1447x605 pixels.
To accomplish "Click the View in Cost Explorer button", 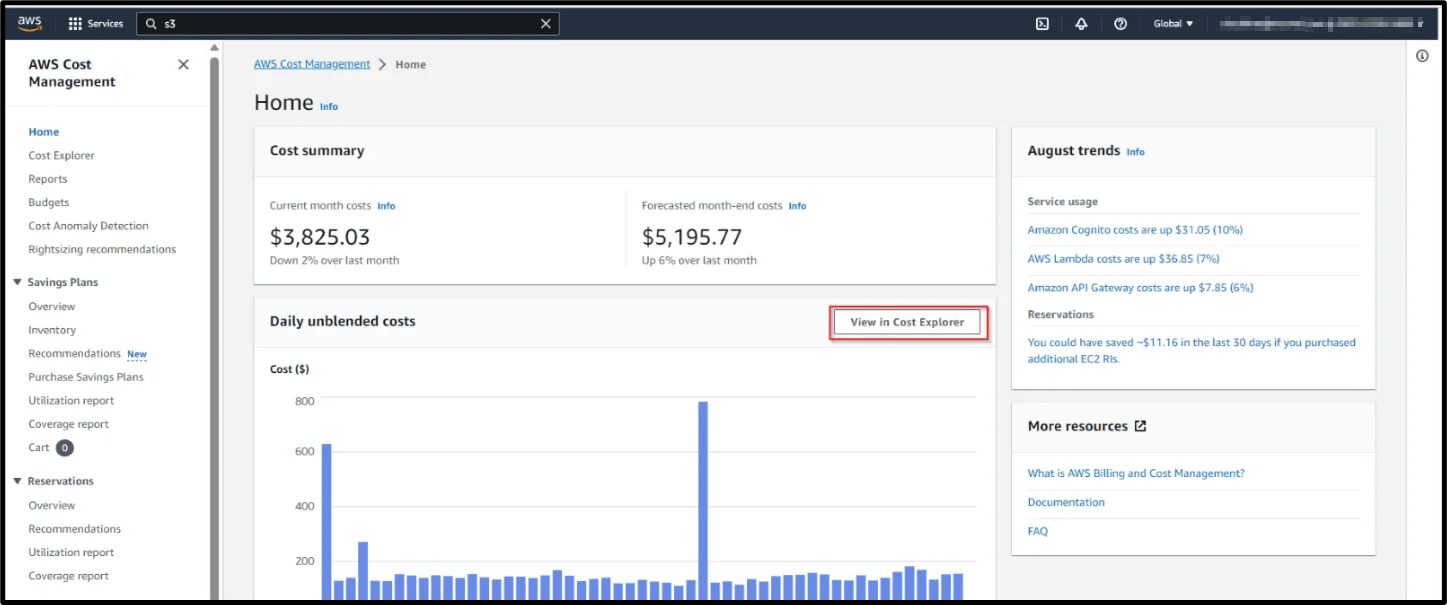I will point(907,321).
